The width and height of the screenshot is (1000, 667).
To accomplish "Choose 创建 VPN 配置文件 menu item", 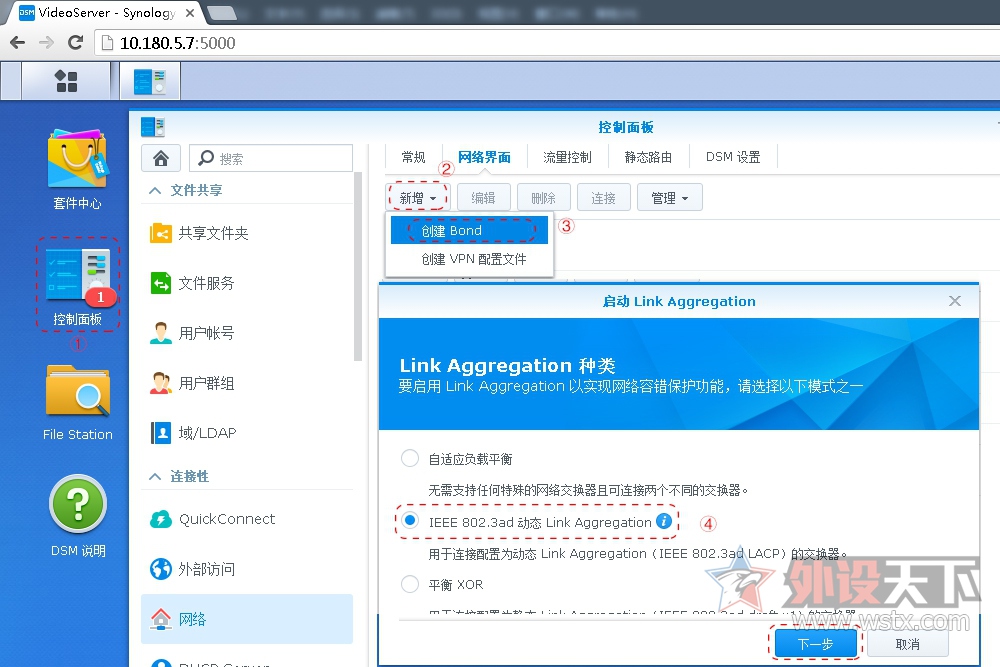I will click(x=469, y=259).
